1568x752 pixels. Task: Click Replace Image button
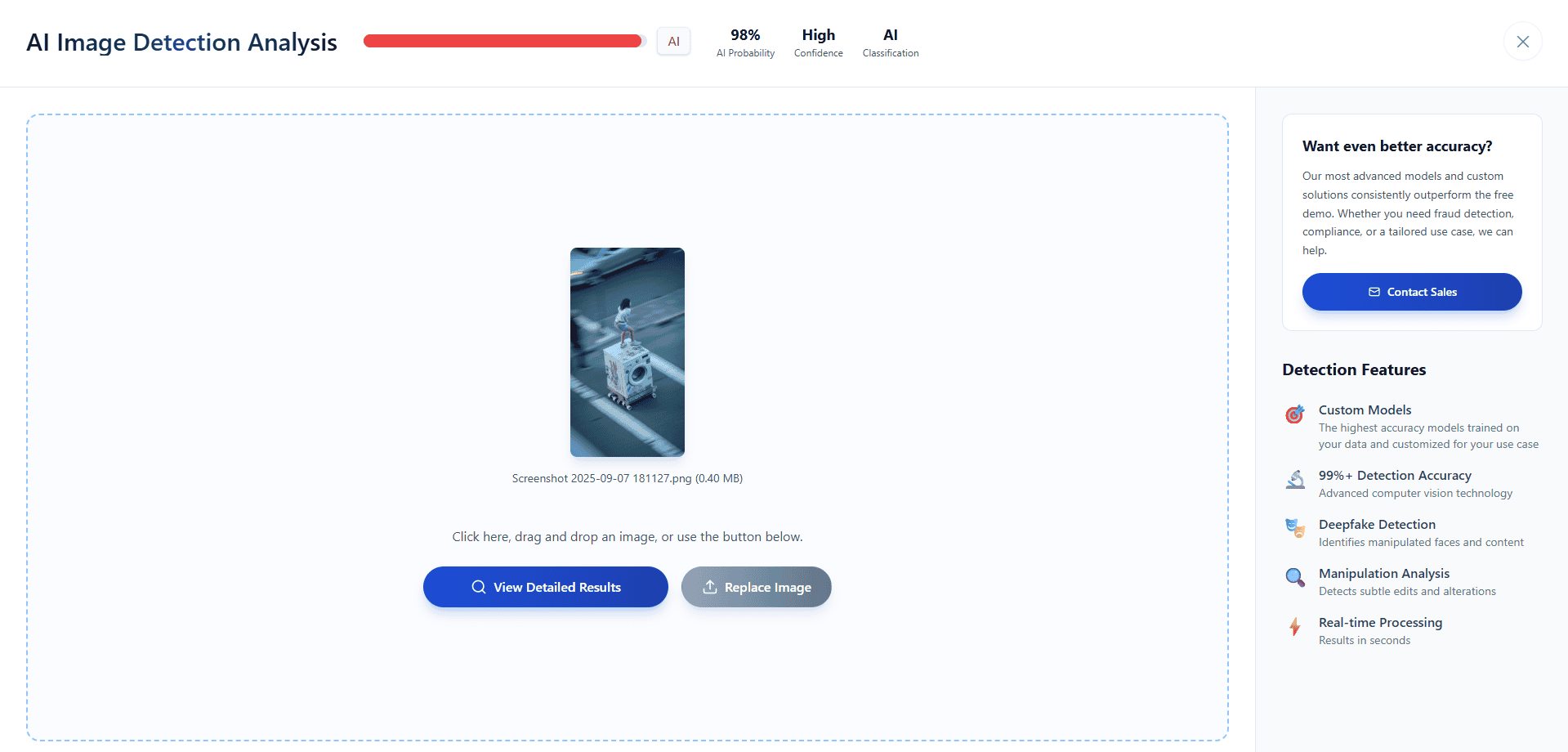(757, 587)
